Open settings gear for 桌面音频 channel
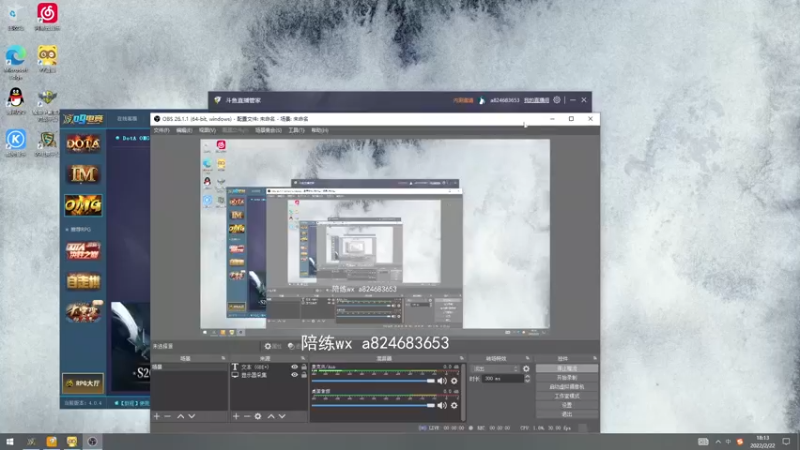800x450 pixels. click(454, 405)
